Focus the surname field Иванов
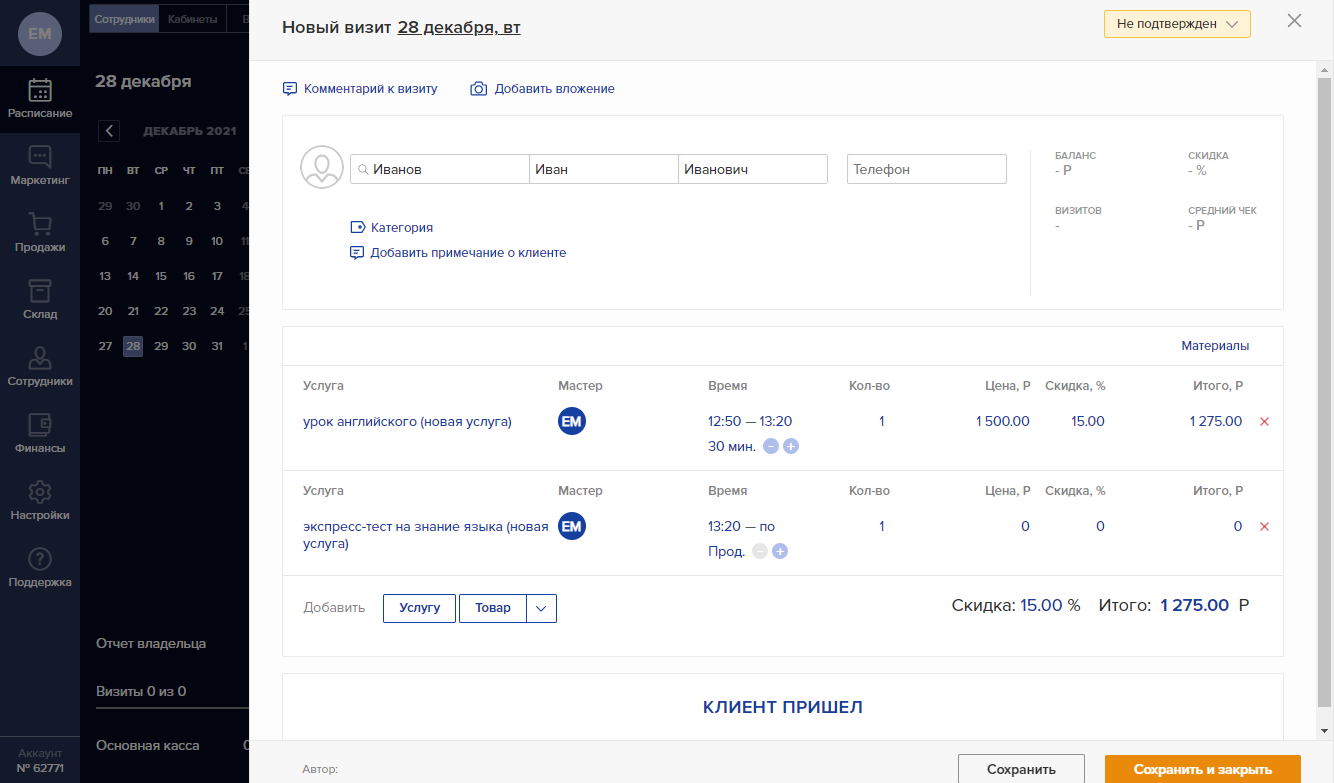Viewport: 1334px width, 783px height. click(x=440, y=169)
